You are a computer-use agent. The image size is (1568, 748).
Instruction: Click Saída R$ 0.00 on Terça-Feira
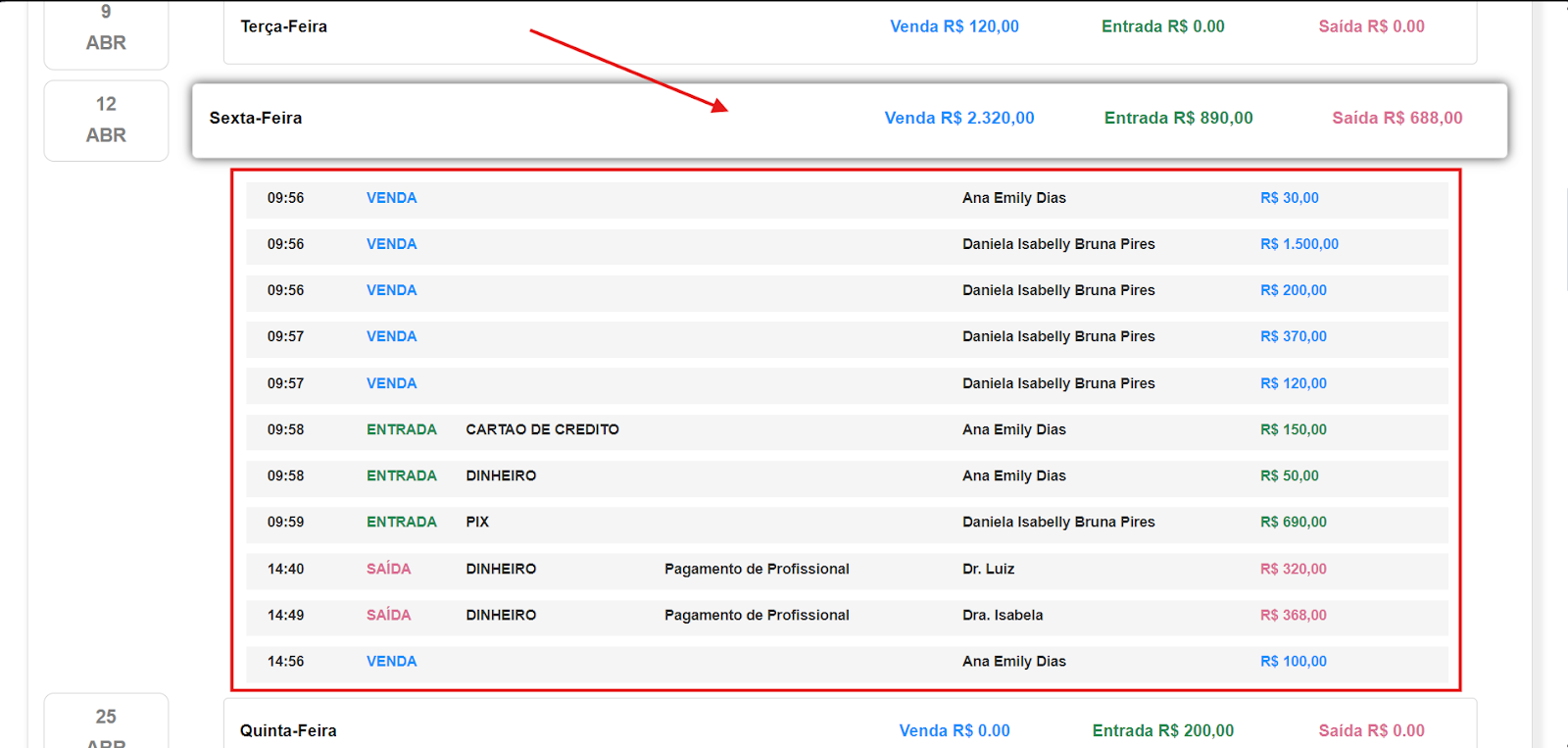click(1371, 26)
